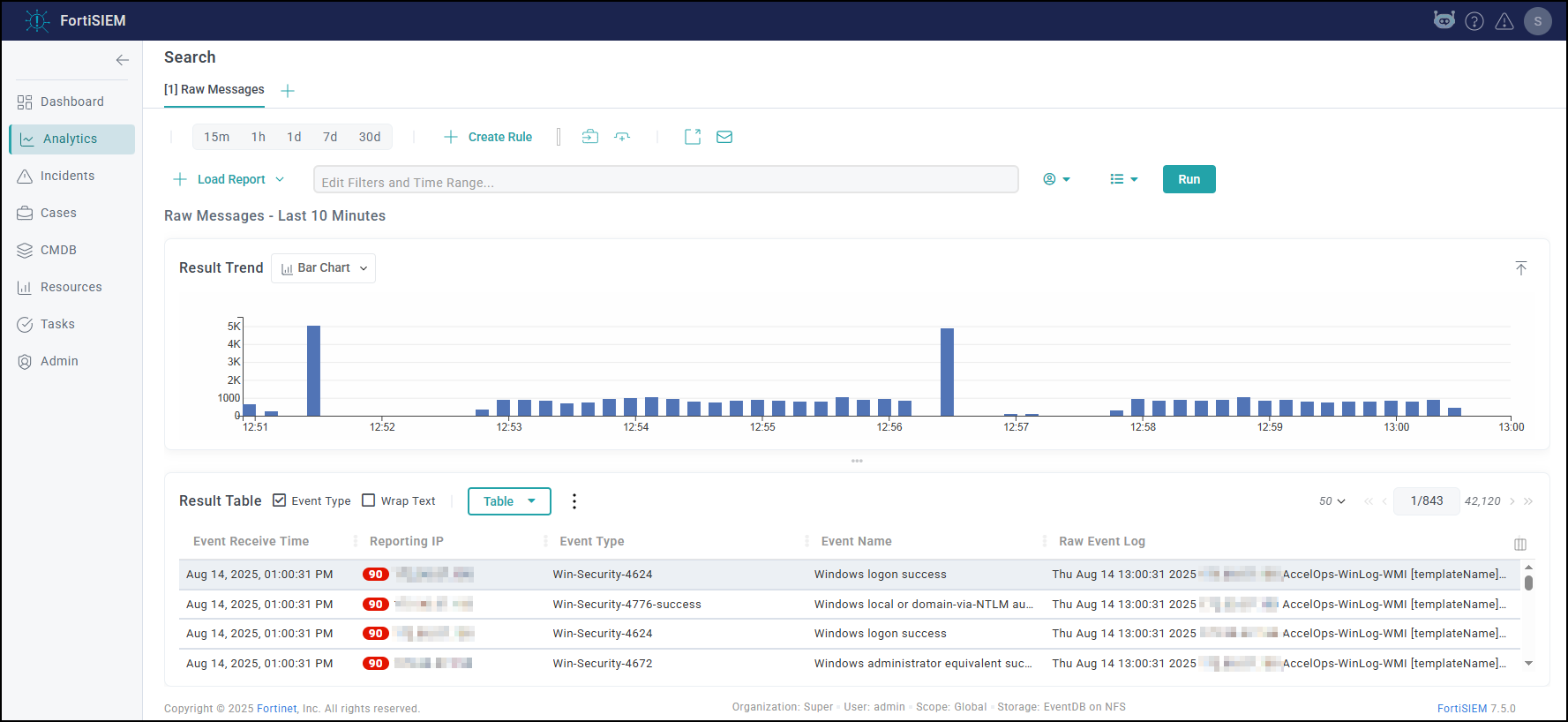Collapse the Result Trend panel arrow icon
This screenshot has width=1568, height=722.
[1520, 268]
